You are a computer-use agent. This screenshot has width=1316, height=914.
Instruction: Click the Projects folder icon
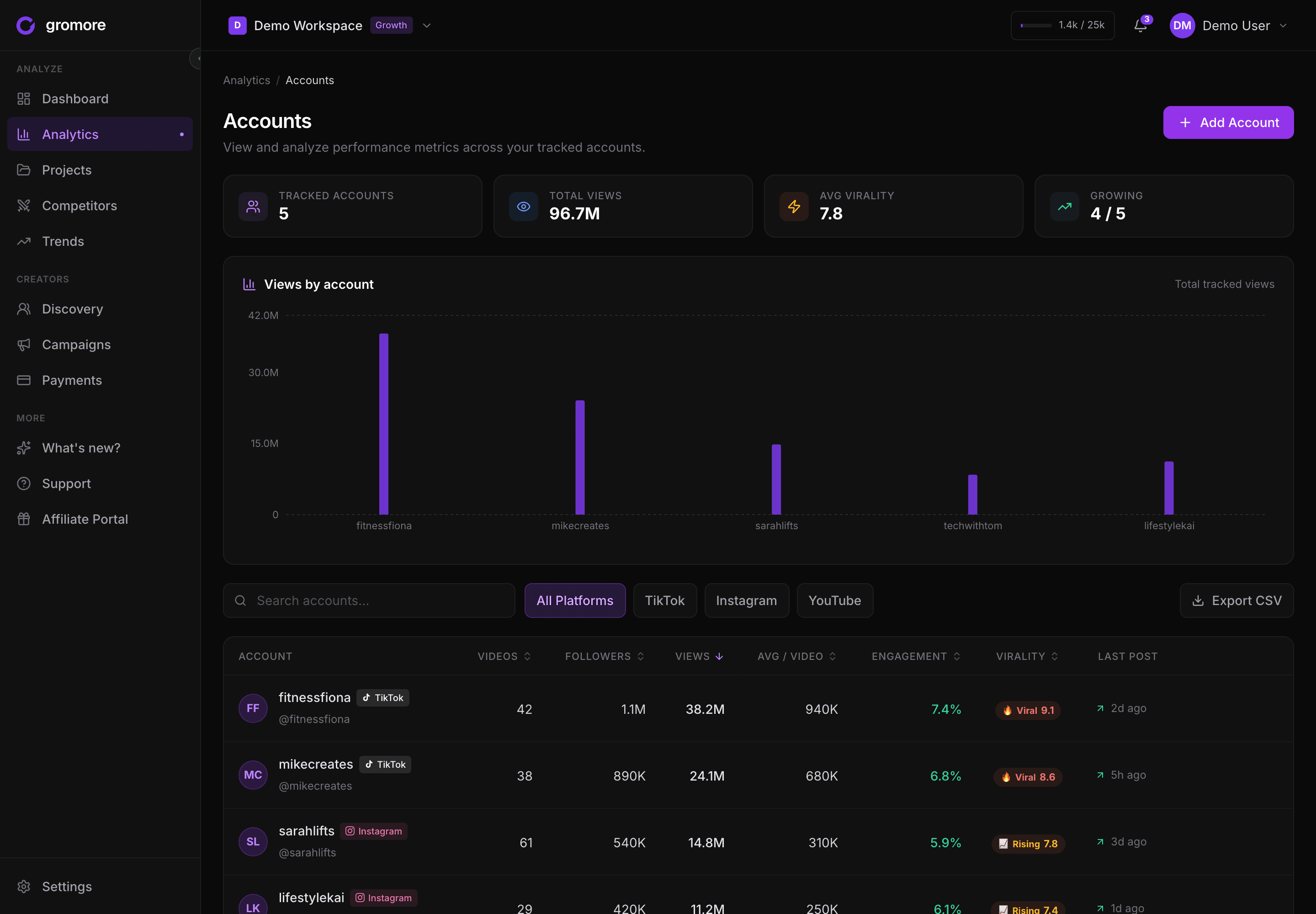click(x=23, y=170)
